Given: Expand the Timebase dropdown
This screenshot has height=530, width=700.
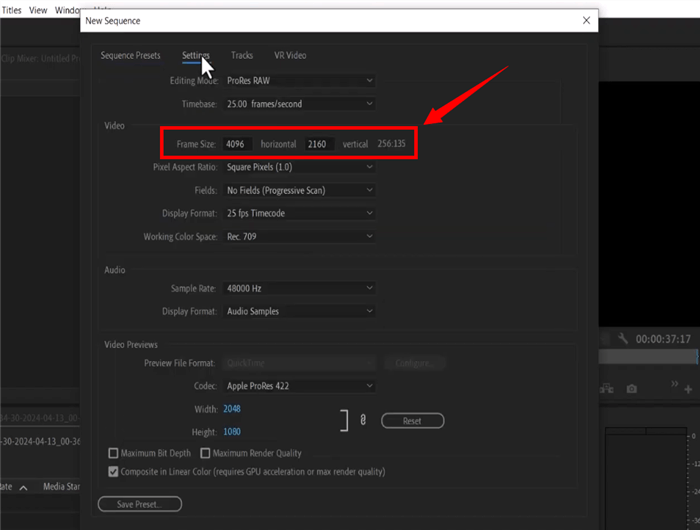Looking at the screenshot, I should 300,103.
